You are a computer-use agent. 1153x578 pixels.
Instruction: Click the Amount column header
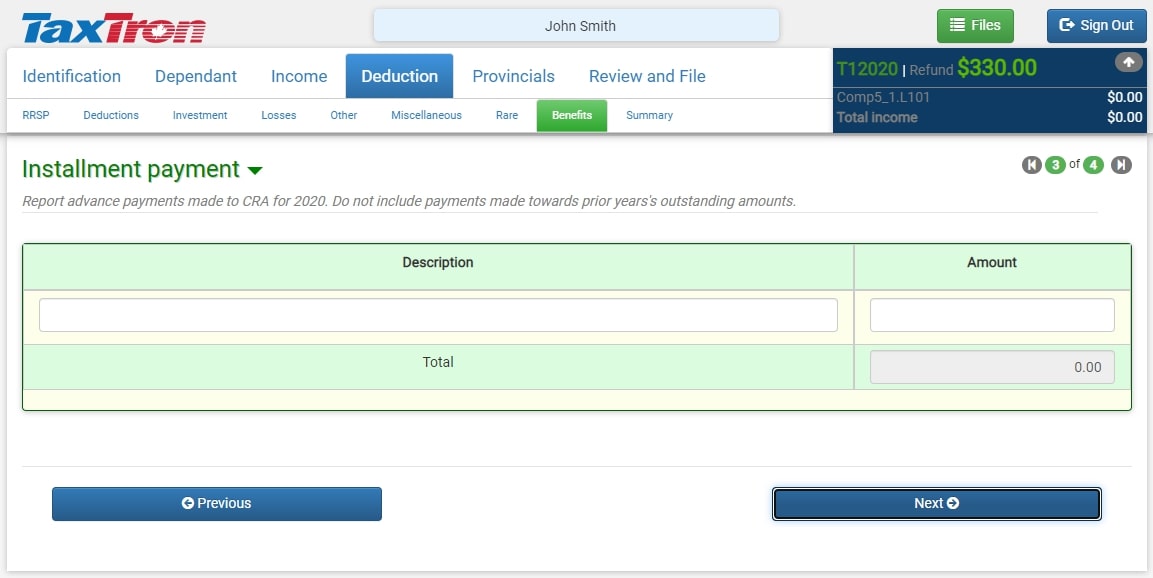(992, 263)
